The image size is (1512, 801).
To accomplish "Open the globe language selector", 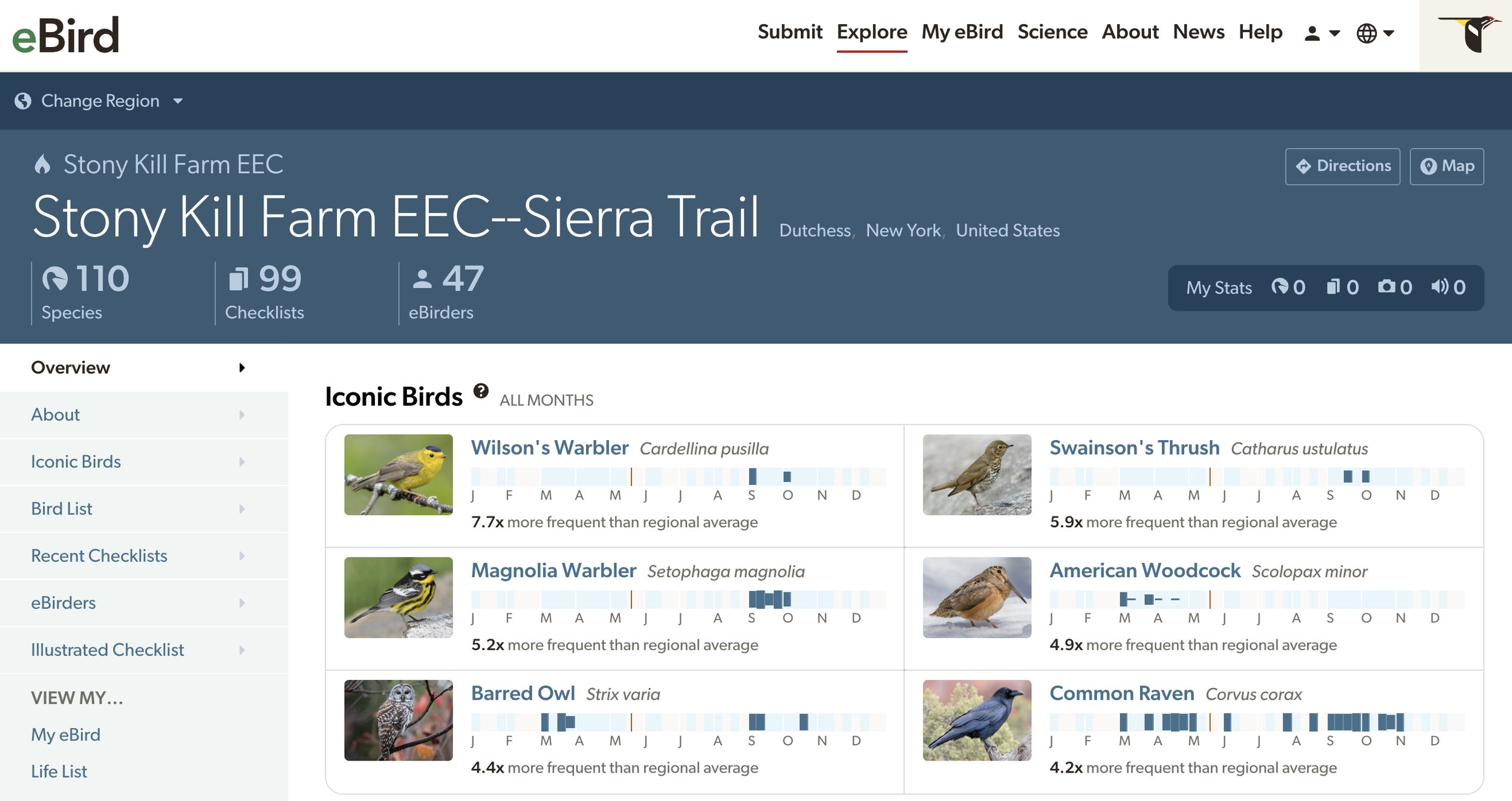I will (x=1367, y=33).
